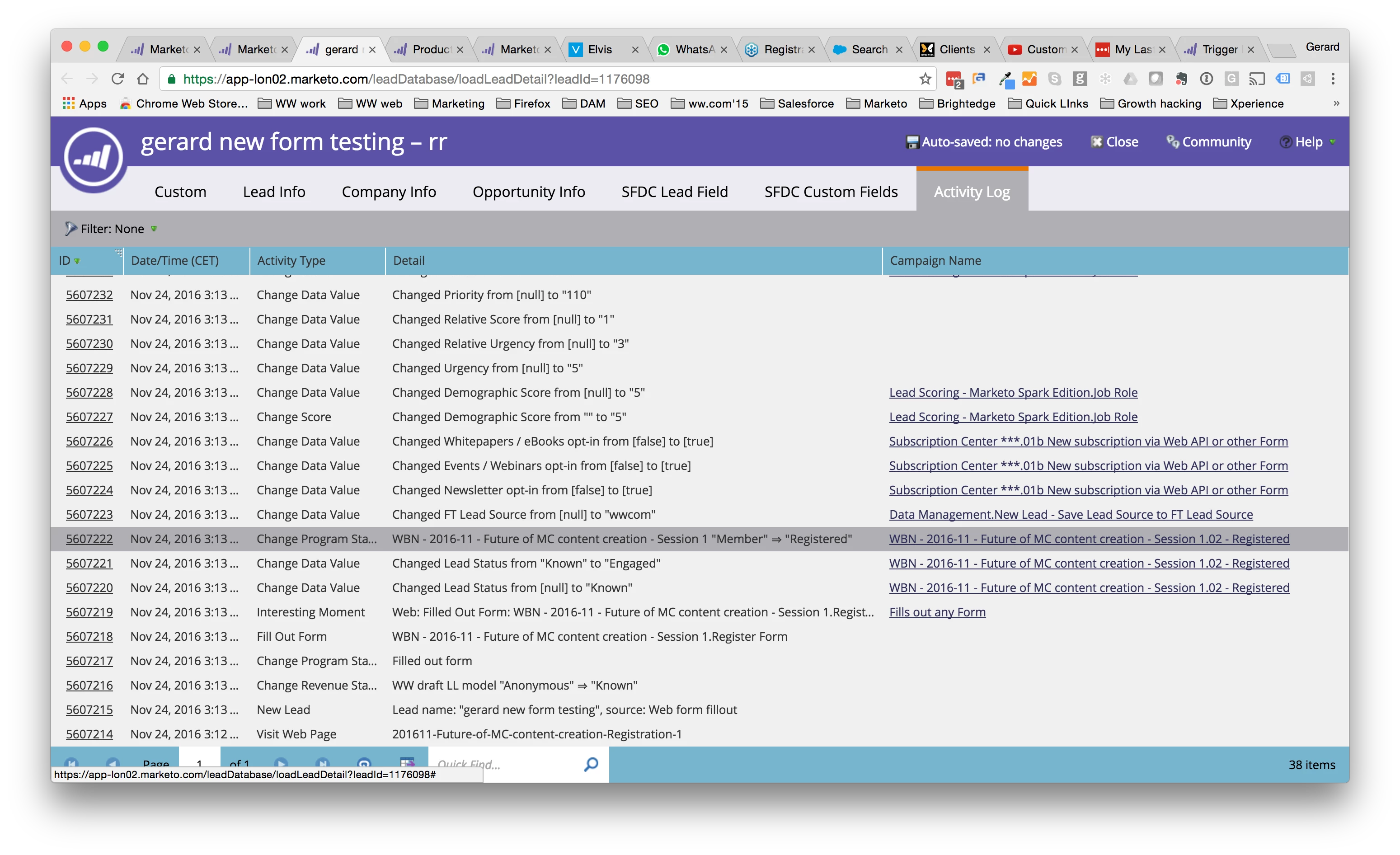Image resolution: width=1400 pixels, height=855 pixels.
Task: Click activity ID 5607222 link
Action: [x=89, y=539]
